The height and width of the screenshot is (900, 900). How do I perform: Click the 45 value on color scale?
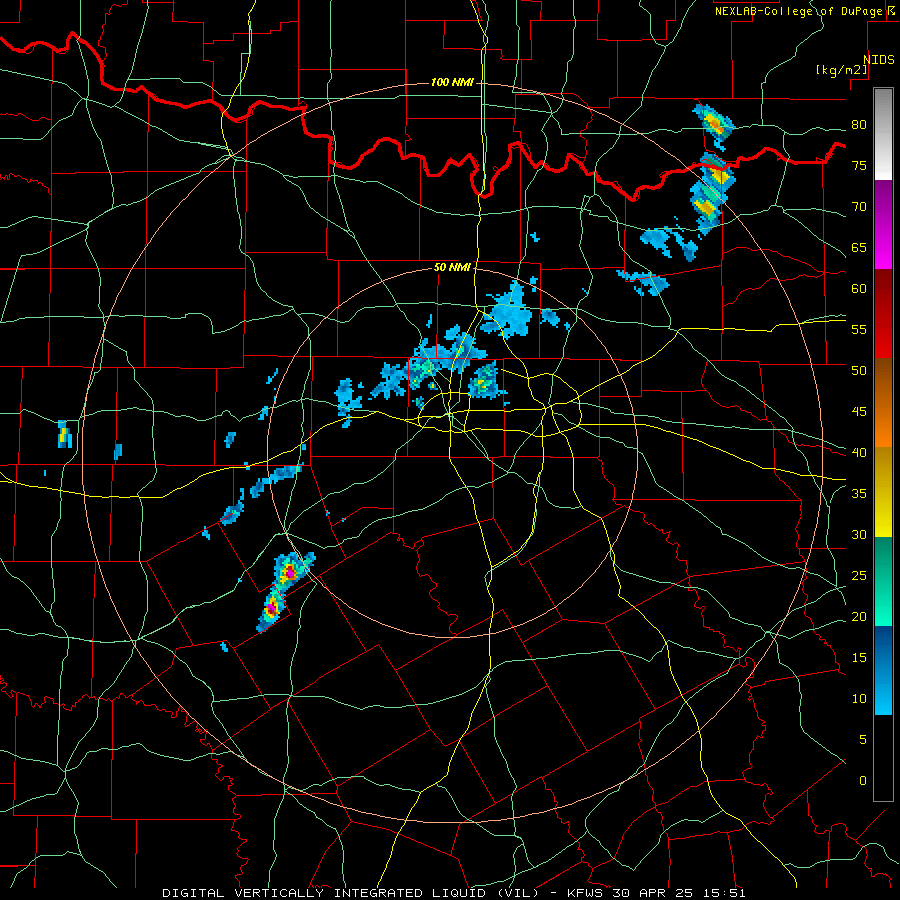(x=859, y=412)
